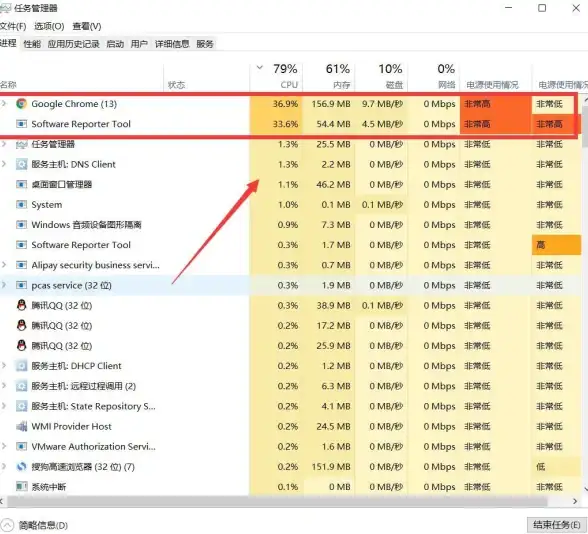This screenshot has width=588, height=534.
Task: Click the 任务管理器 process icon
Action: [x=21, y=144]
